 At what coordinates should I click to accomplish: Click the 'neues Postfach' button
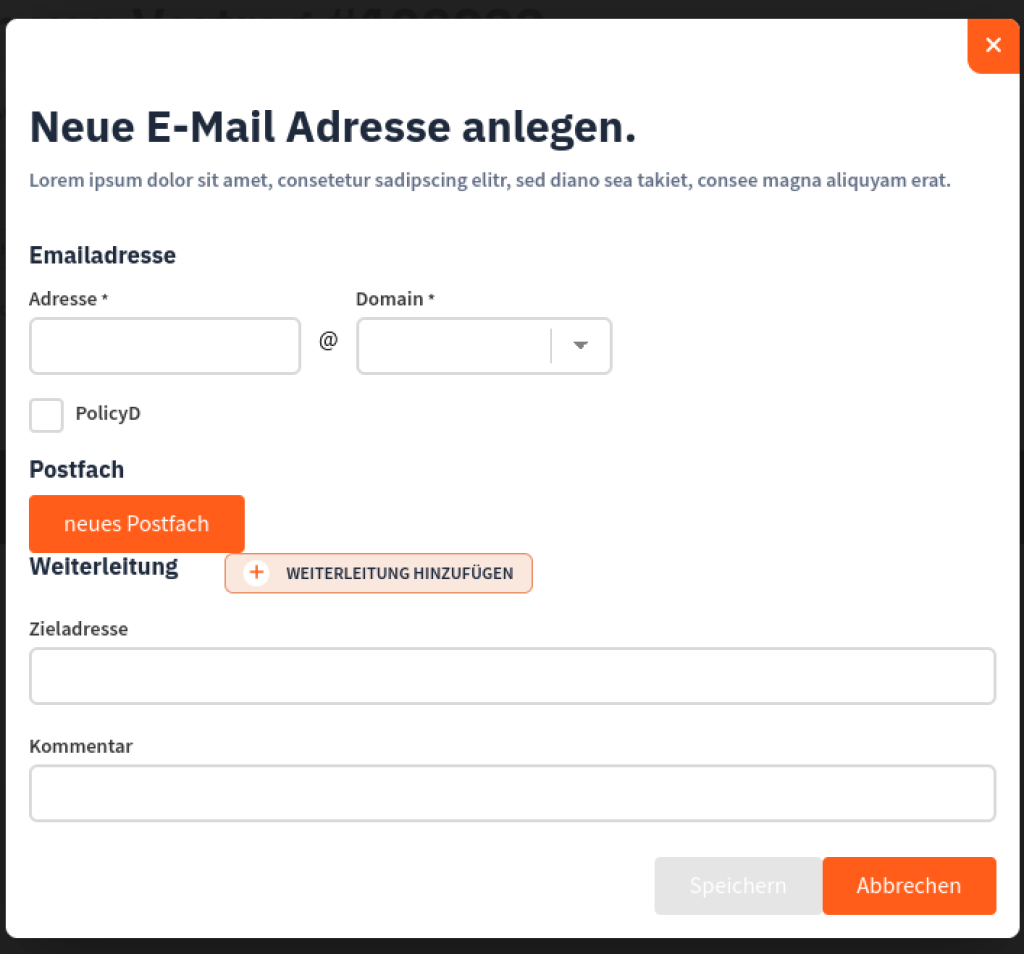click(x=137, y=524)
